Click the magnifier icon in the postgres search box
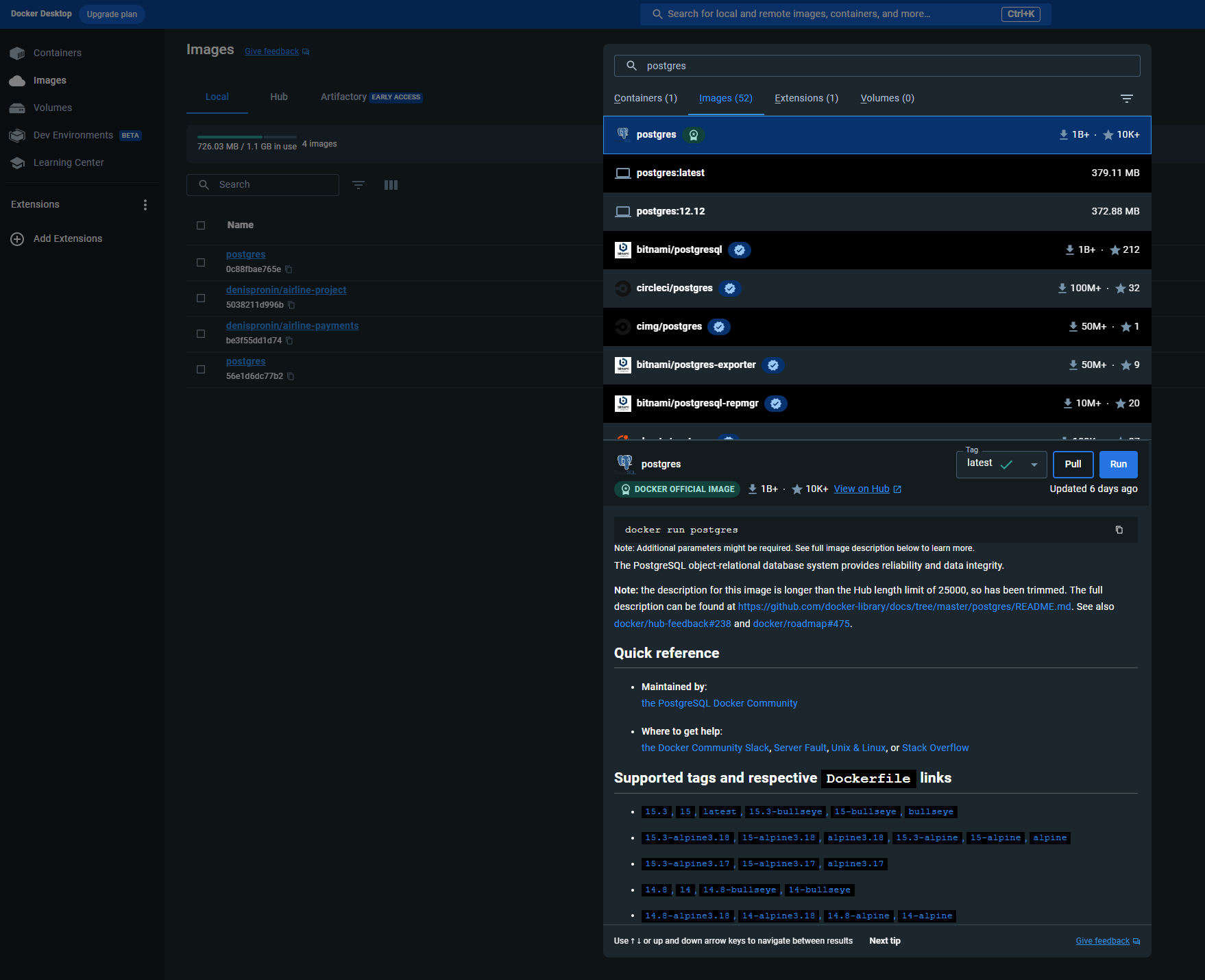This screenshot has height=980, width=1205. point(632,66)
